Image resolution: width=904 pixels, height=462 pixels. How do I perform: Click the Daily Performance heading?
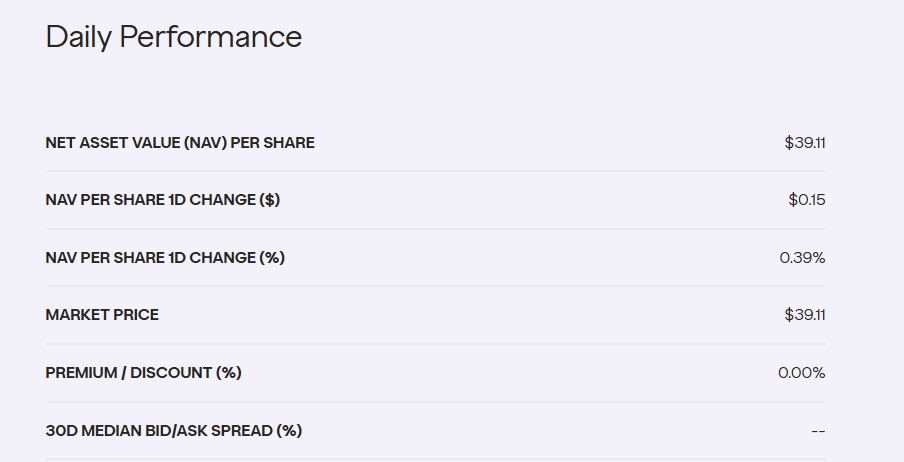(173, 37)
